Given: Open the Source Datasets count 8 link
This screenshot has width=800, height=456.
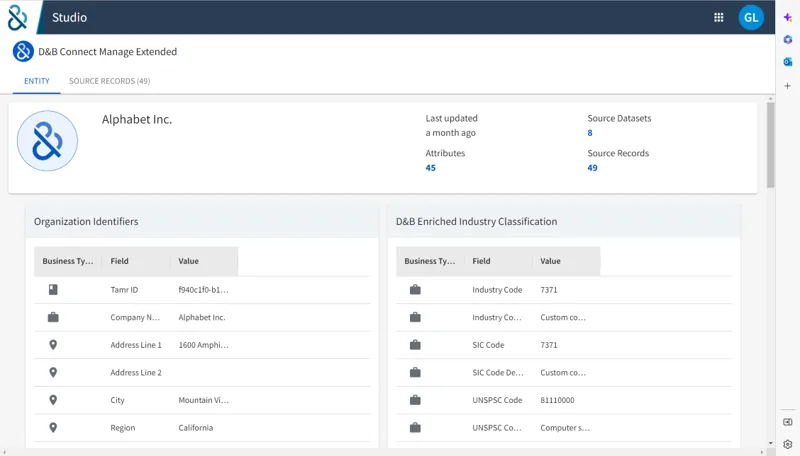Looking at the screenshot, I should pos(590,133).
